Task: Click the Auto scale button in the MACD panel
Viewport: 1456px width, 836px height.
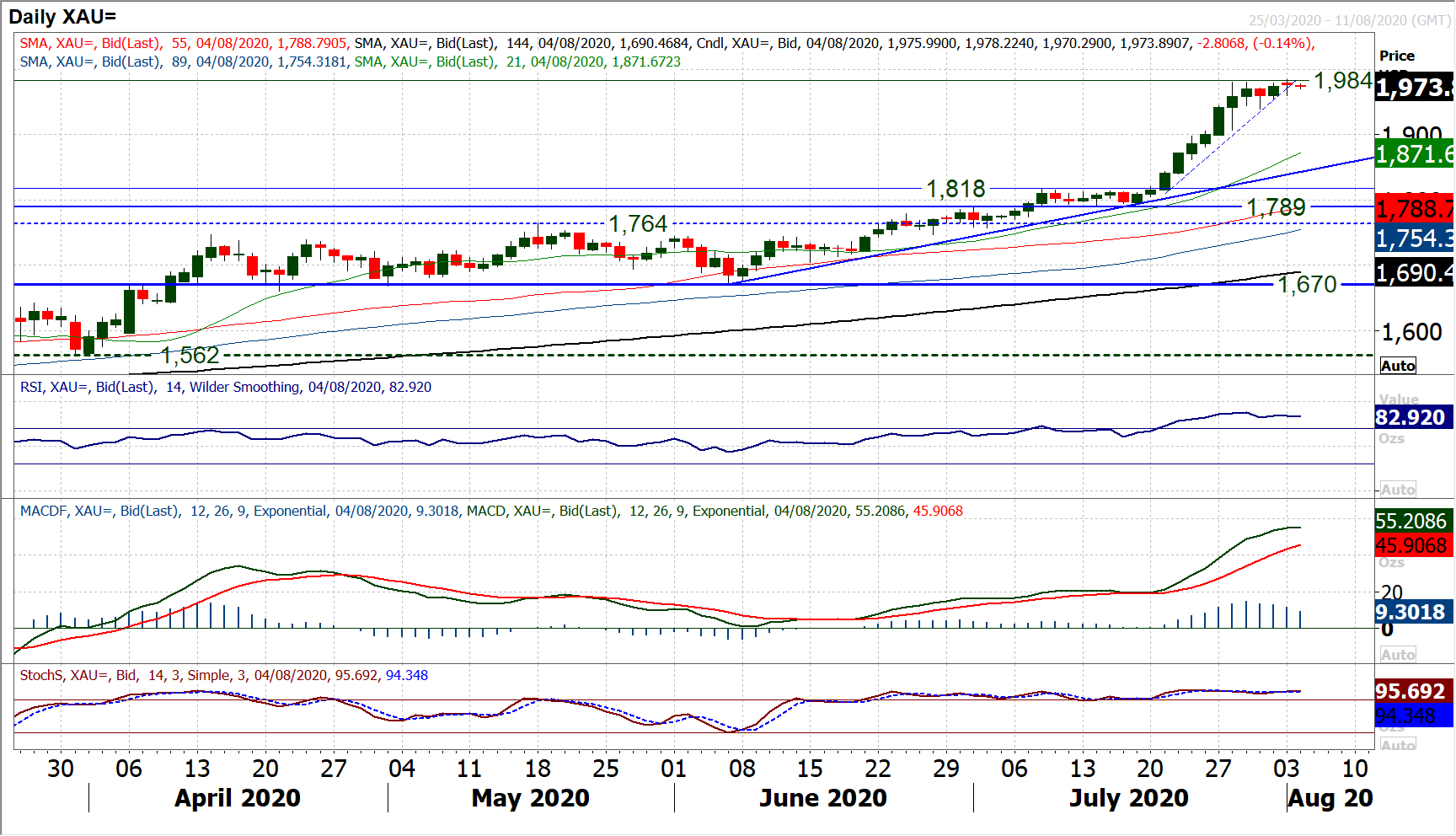Action: click(x=1398, y=655)
